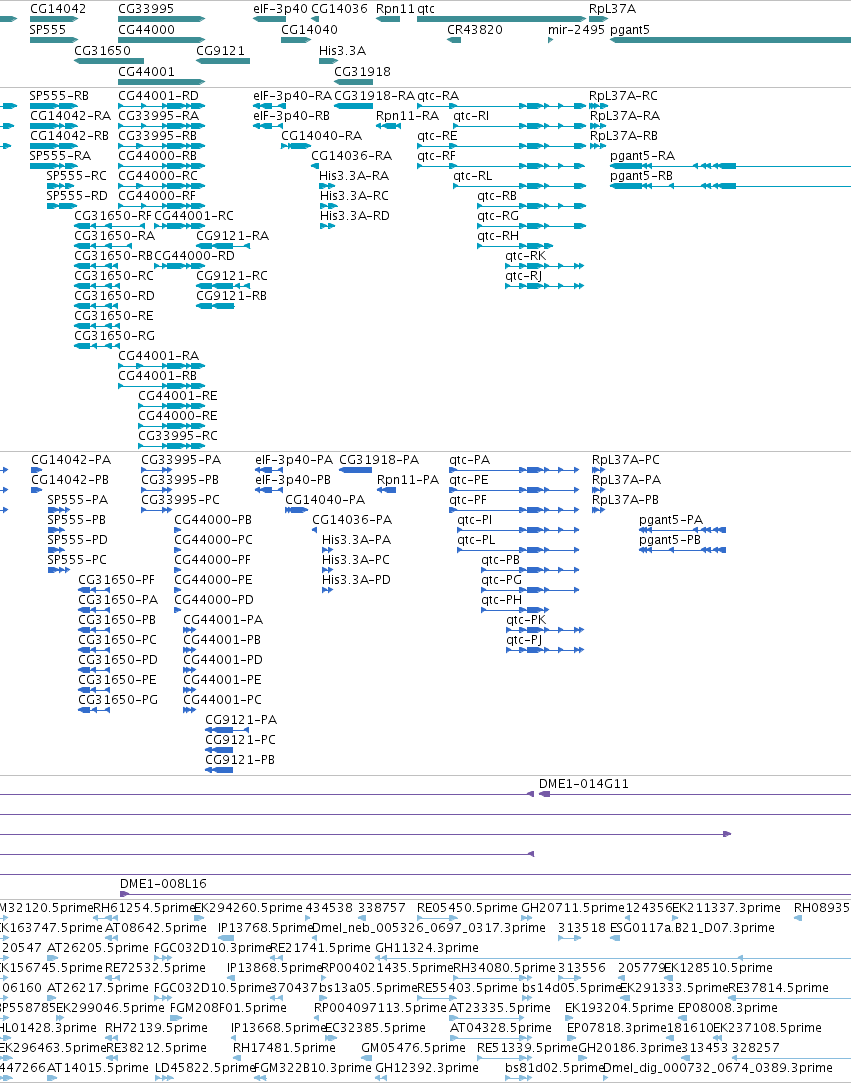
Task: Select the DME1-008L16 clone label
Action: (x=163, y=884)
